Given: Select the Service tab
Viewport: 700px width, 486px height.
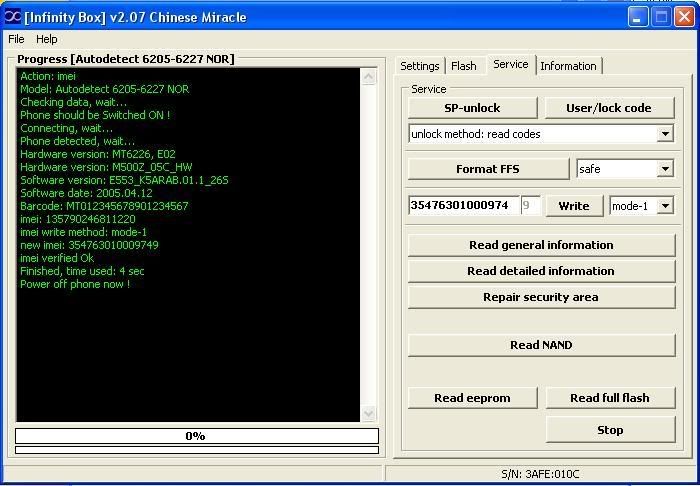Looking at the screenshot, I should pos(510,64).
